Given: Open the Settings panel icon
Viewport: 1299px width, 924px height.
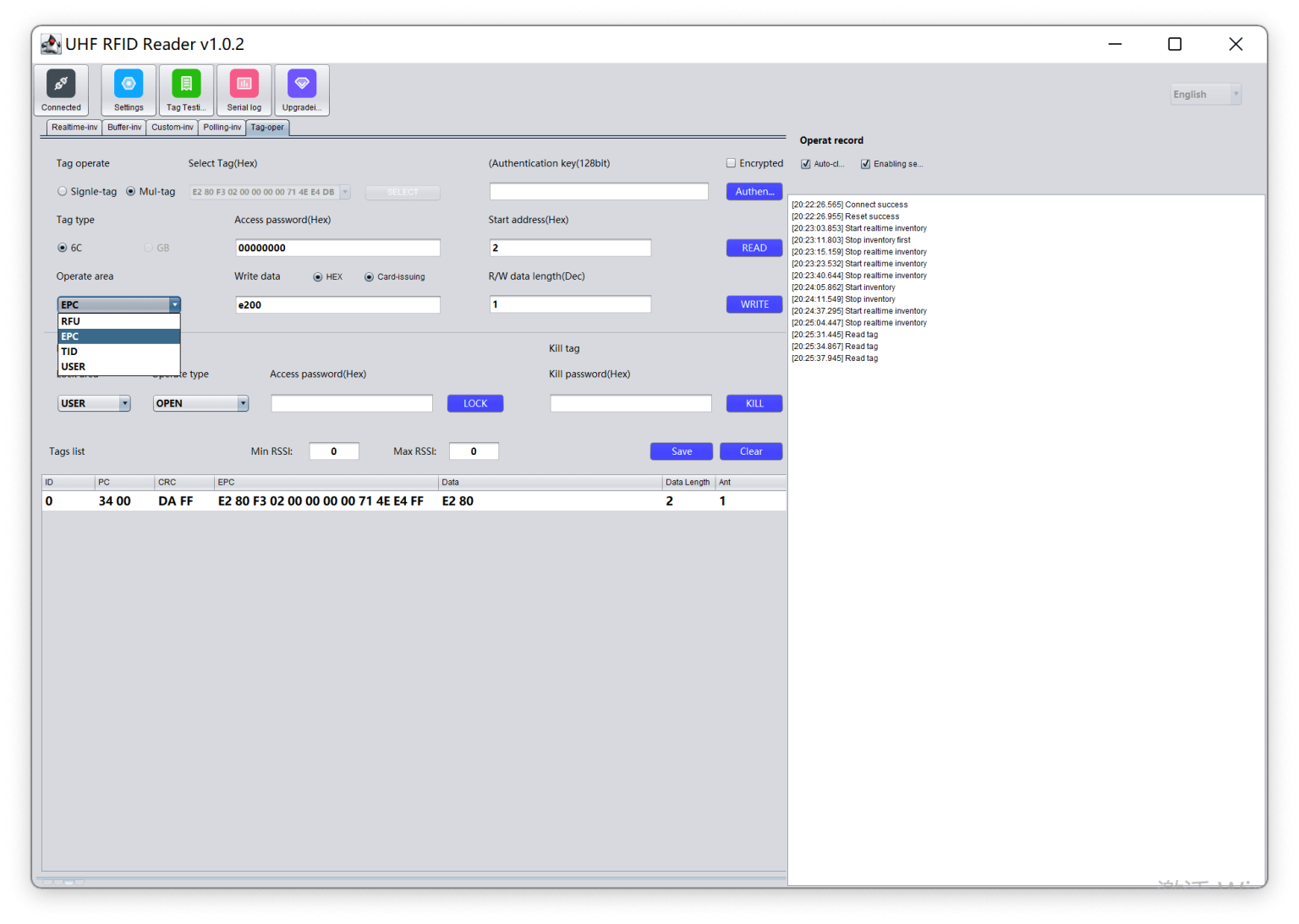Looking at the screenshot, I should click(128, 90).
